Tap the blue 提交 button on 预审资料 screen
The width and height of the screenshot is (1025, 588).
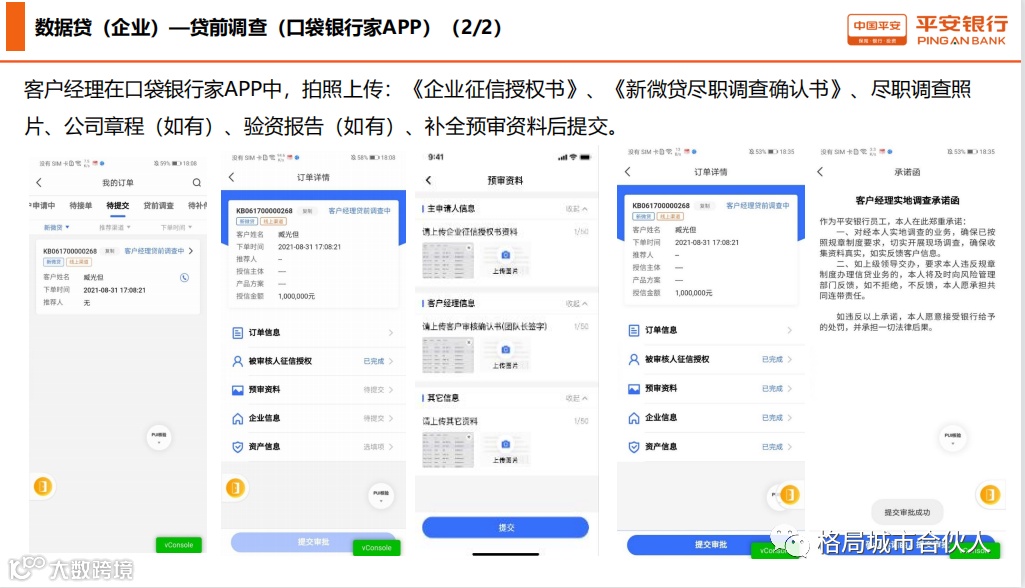[x=505, y=527]
